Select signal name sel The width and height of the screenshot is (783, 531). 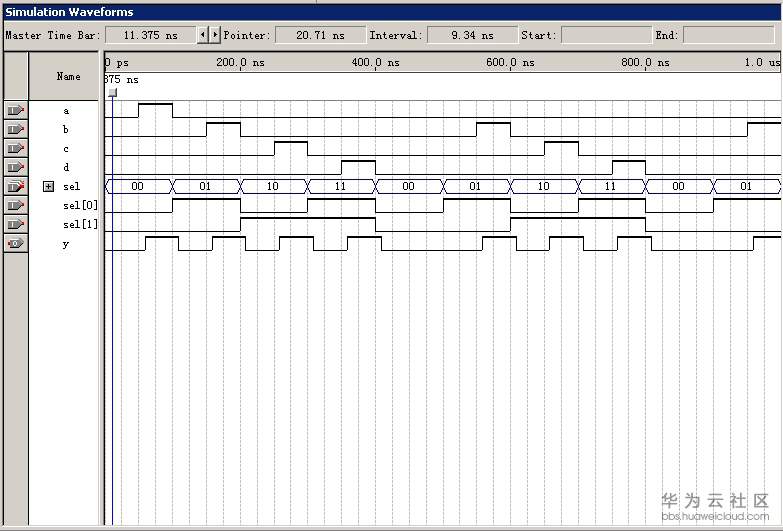click(x=71, y=186)
